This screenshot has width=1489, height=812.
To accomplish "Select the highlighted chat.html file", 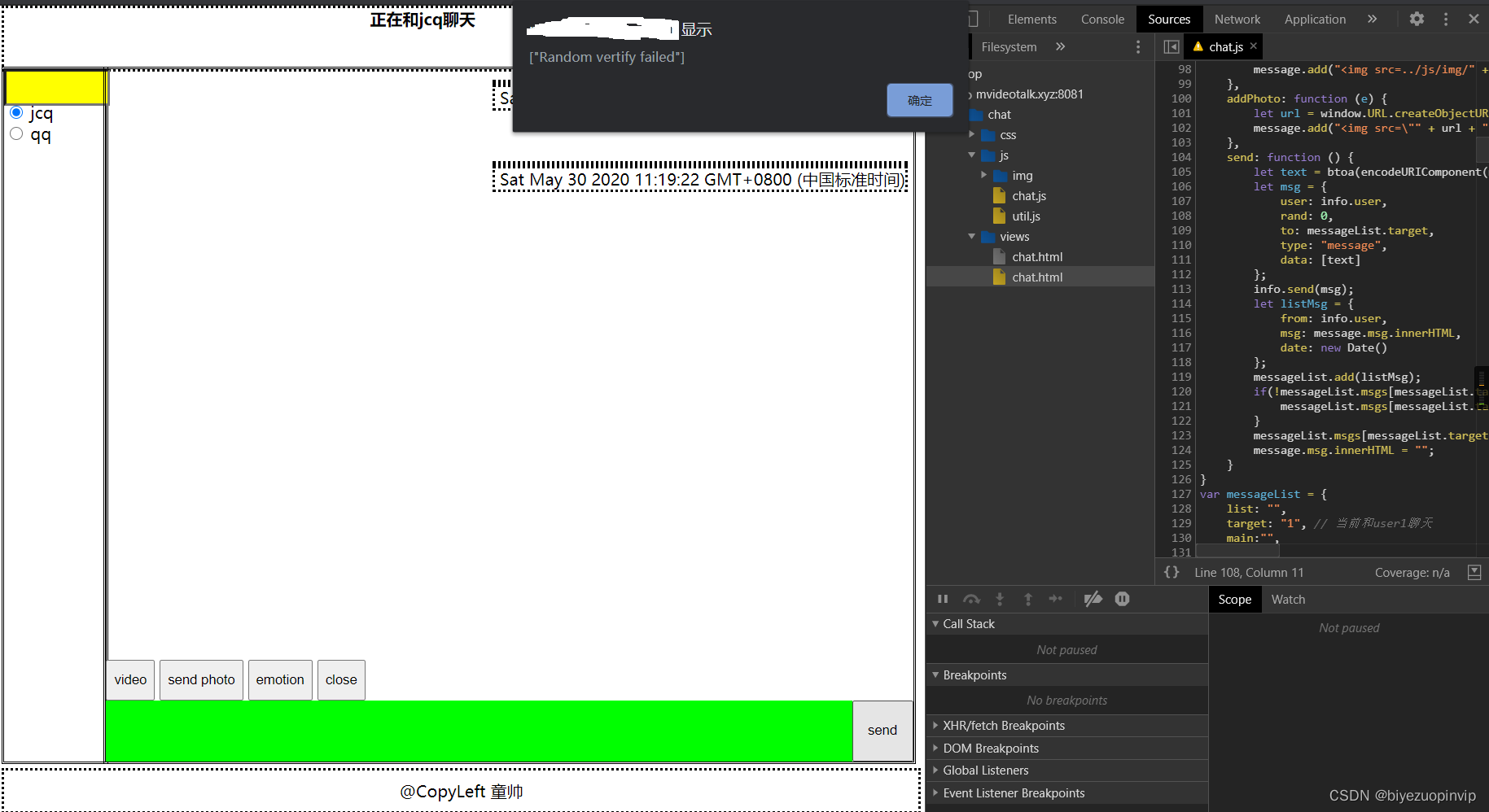I will tap(1040, 277).
